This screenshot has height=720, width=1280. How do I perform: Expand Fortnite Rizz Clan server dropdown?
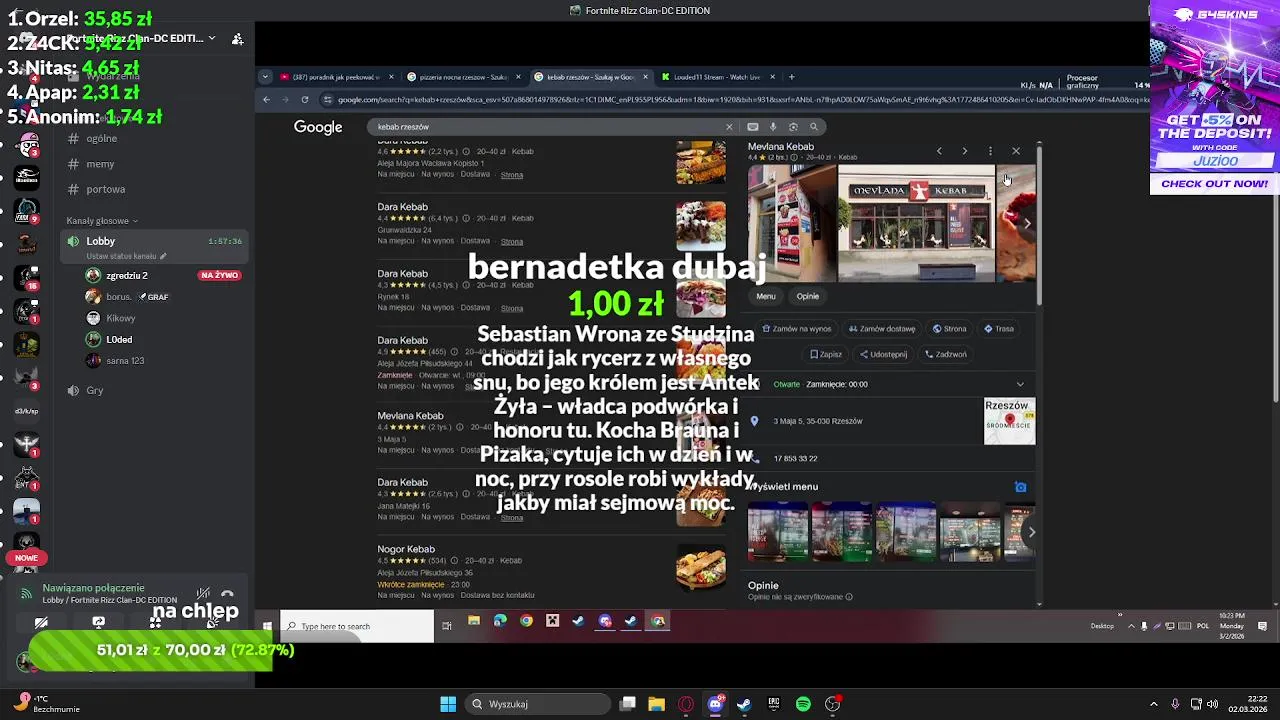pos(211,38)
